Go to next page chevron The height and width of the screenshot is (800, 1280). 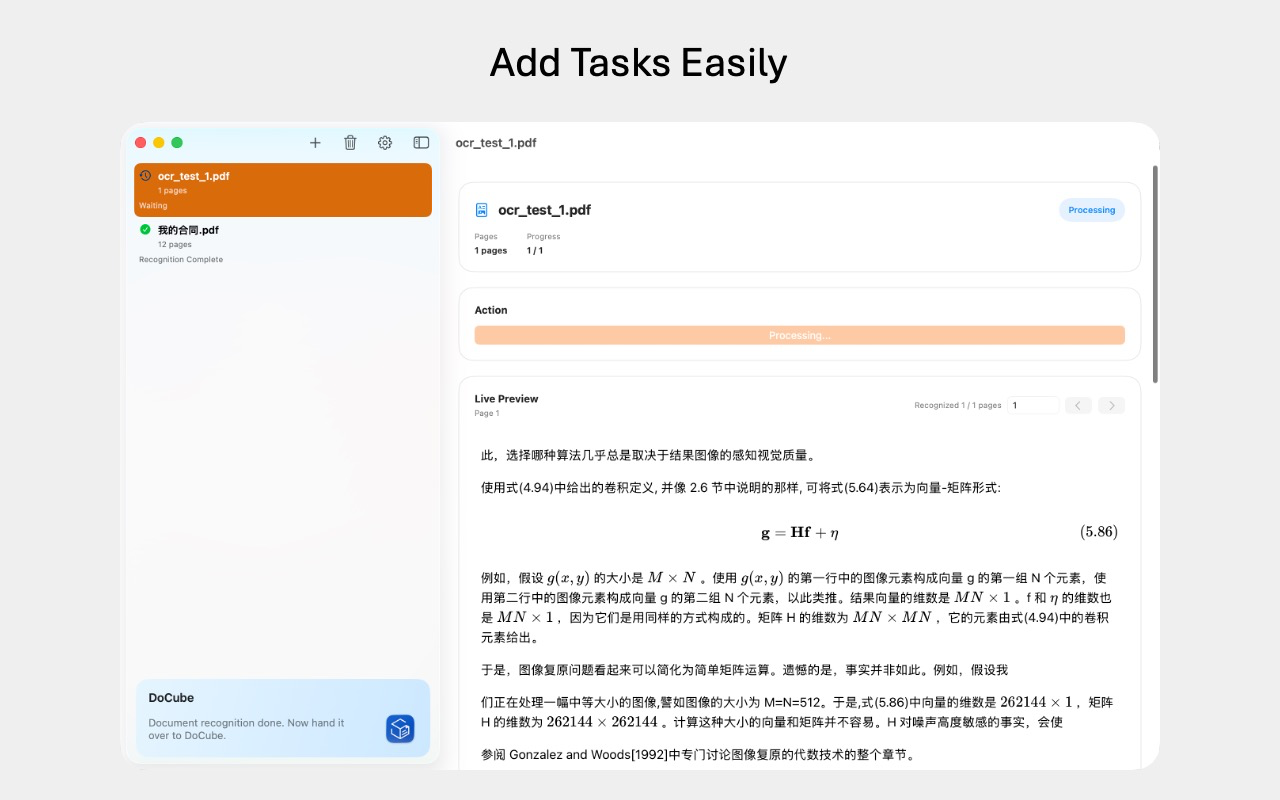coord(1112,405)
